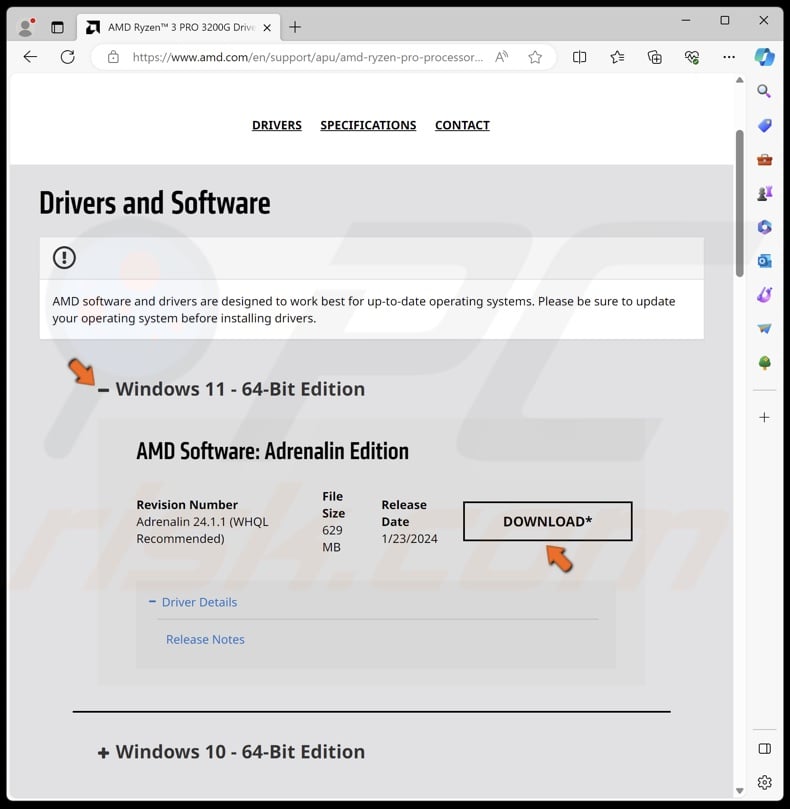The width and height of the screenshot is (790, 809).
Task: Jump to the SPECIFICATIONS section
Action: pos(368,125)
